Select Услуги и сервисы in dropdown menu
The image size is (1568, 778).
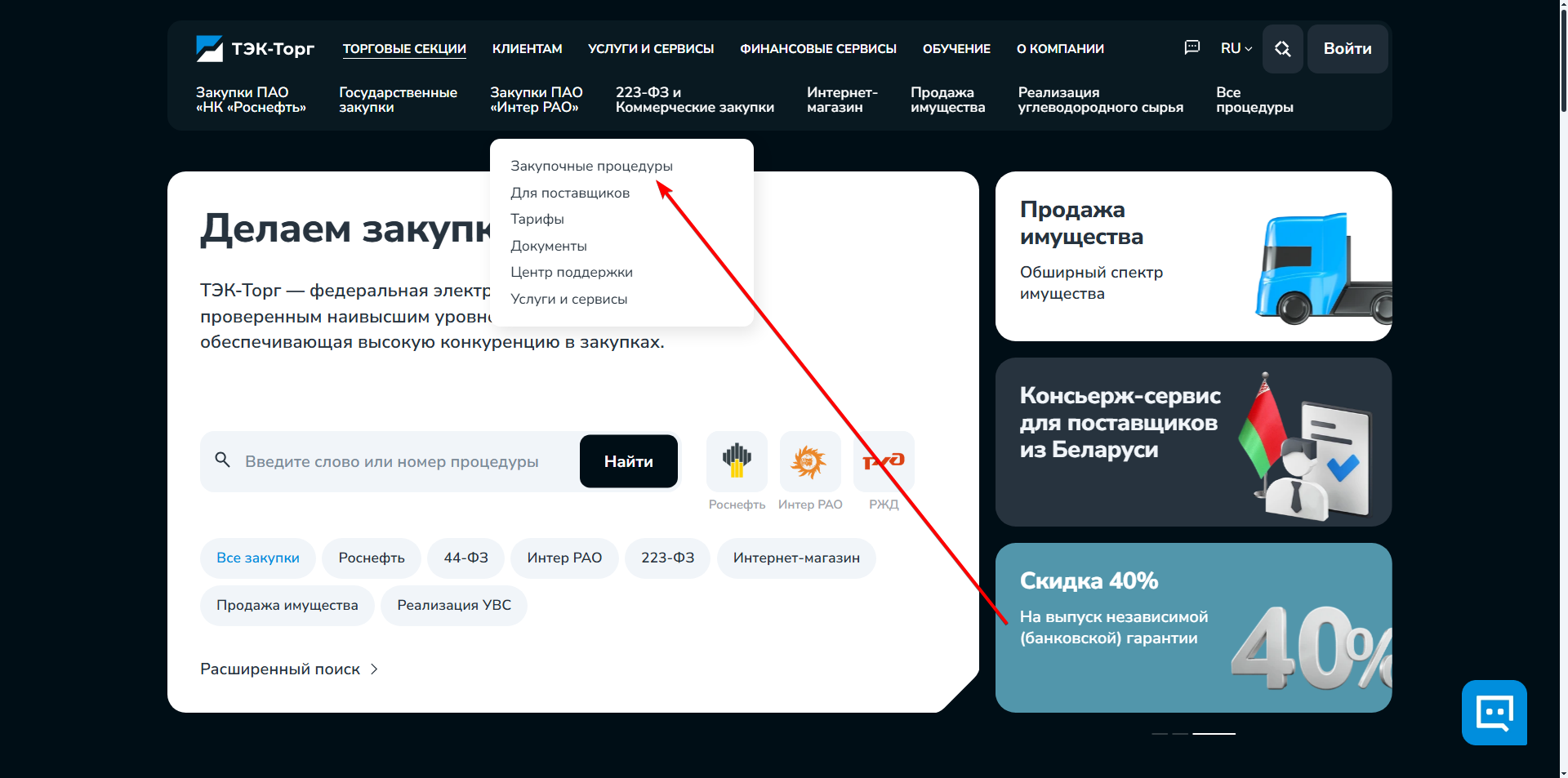(x=569, y=299)
